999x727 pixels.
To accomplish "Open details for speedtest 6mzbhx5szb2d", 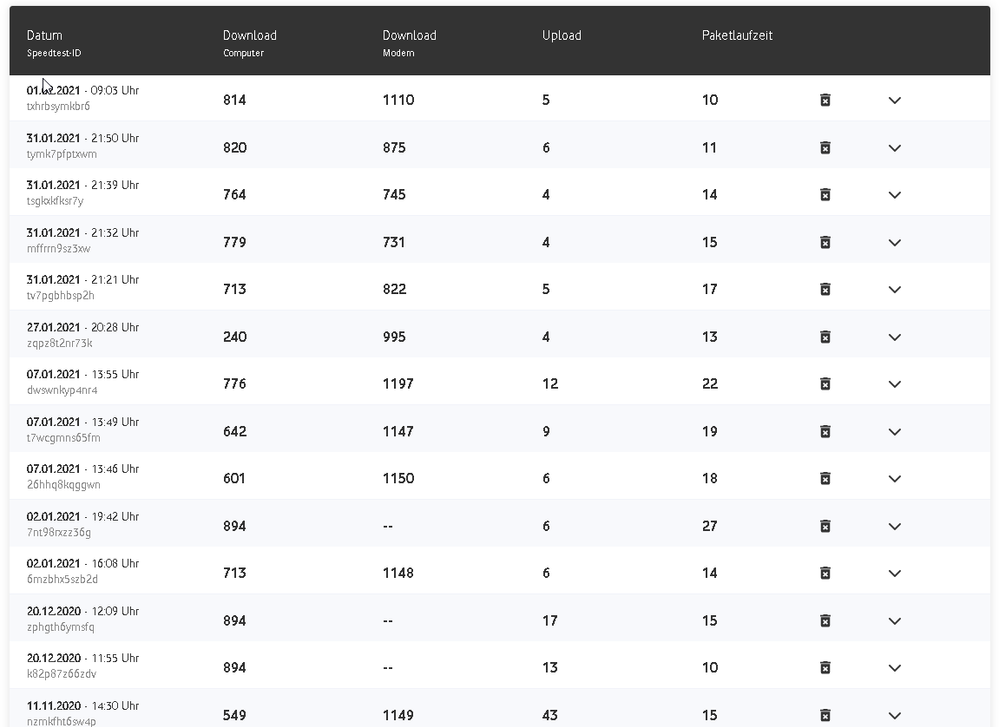I will [894, 574].
